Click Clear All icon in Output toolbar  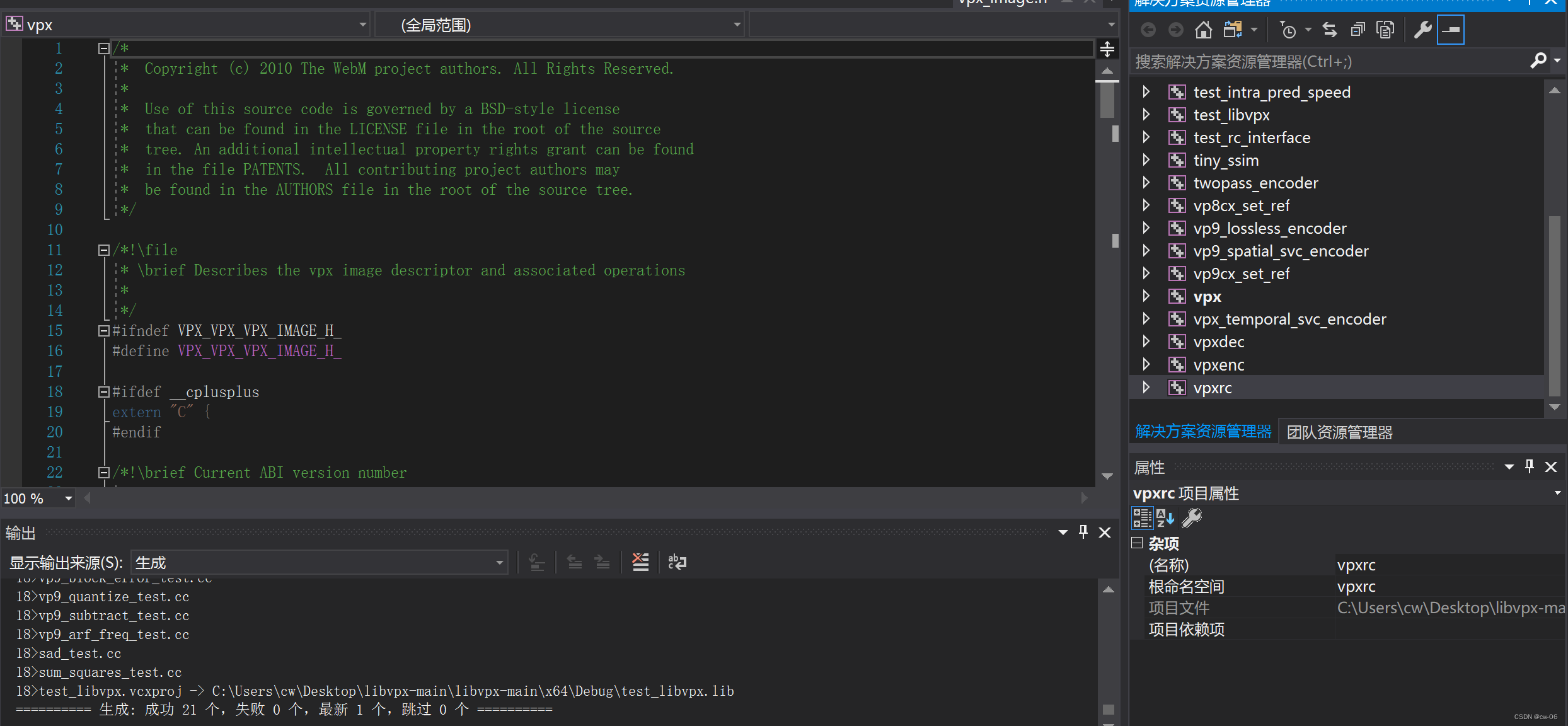(640, 562)
